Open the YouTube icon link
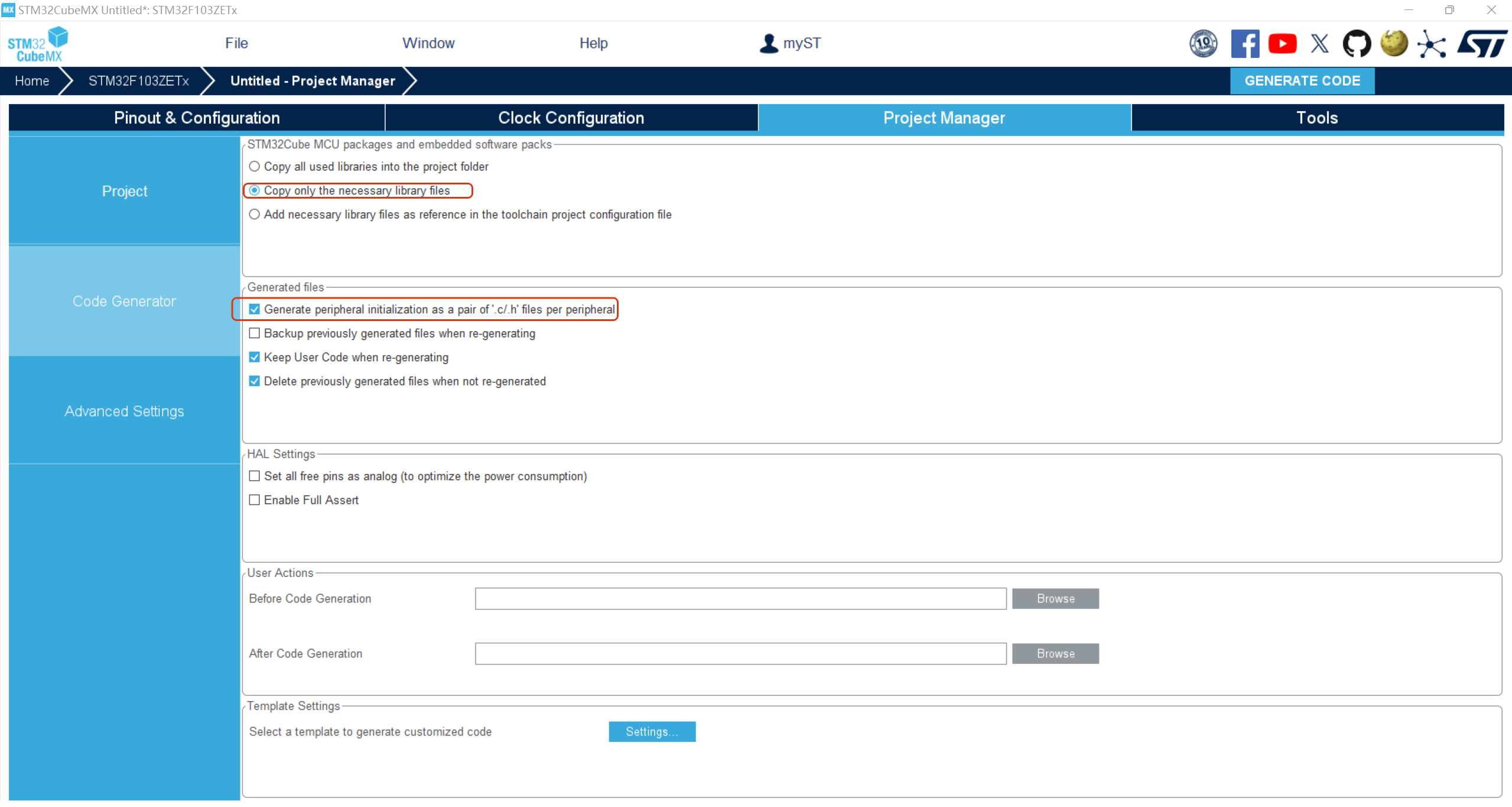This screenshot has width=1512, height=807. click(x=1282, y=44)
